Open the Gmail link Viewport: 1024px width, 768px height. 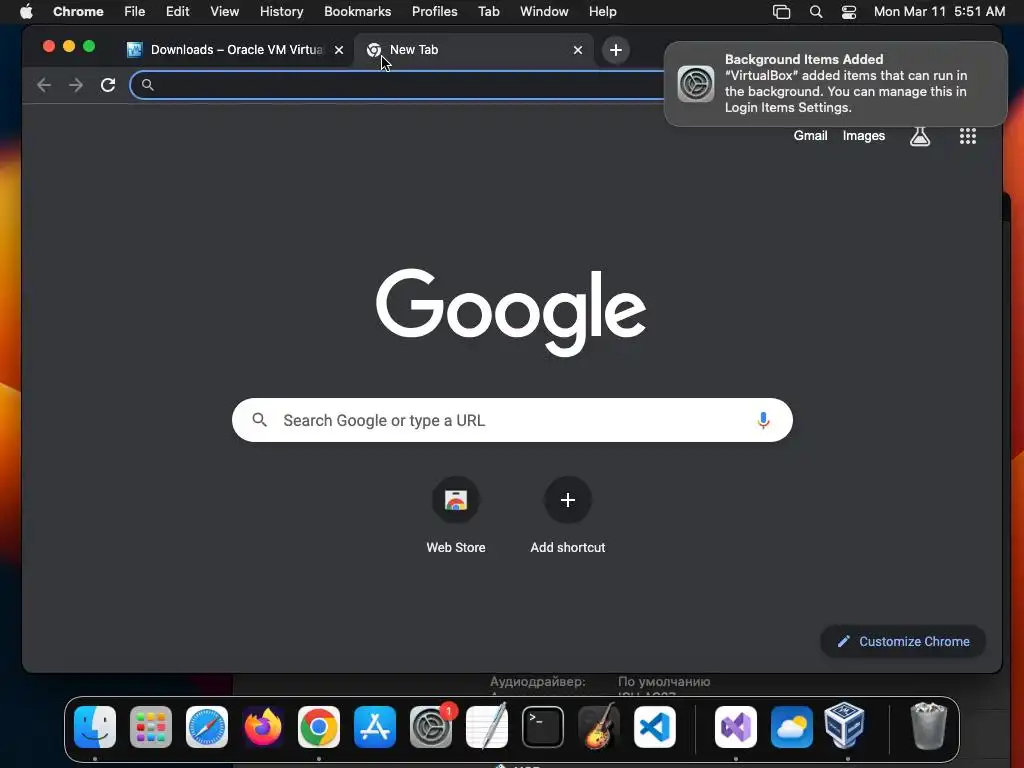pos(810,136)
